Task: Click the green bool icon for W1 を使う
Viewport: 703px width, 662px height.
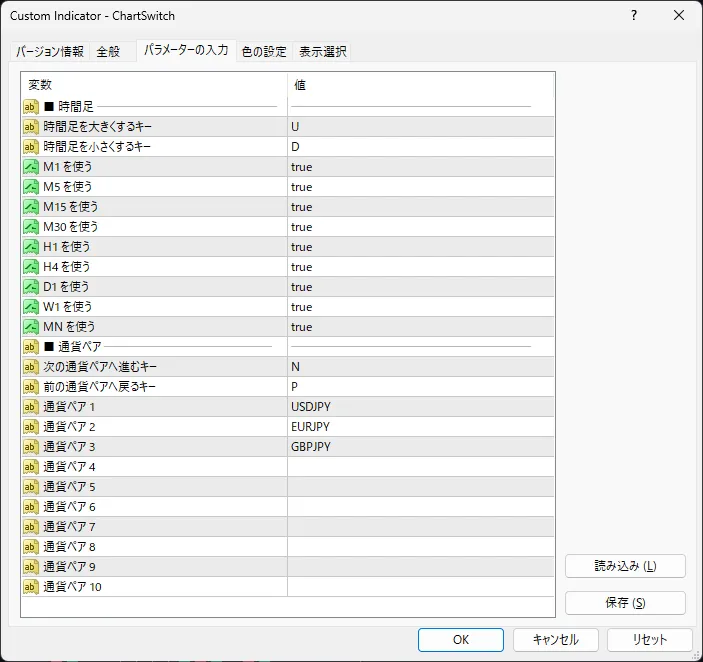Action: [x=30, y=307]
